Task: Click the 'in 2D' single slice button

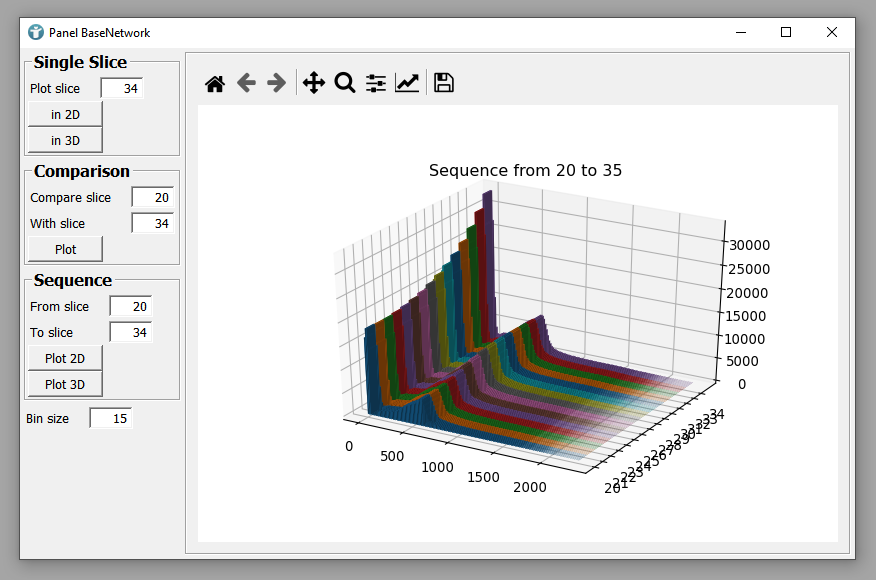Action: tap(65, 114)
